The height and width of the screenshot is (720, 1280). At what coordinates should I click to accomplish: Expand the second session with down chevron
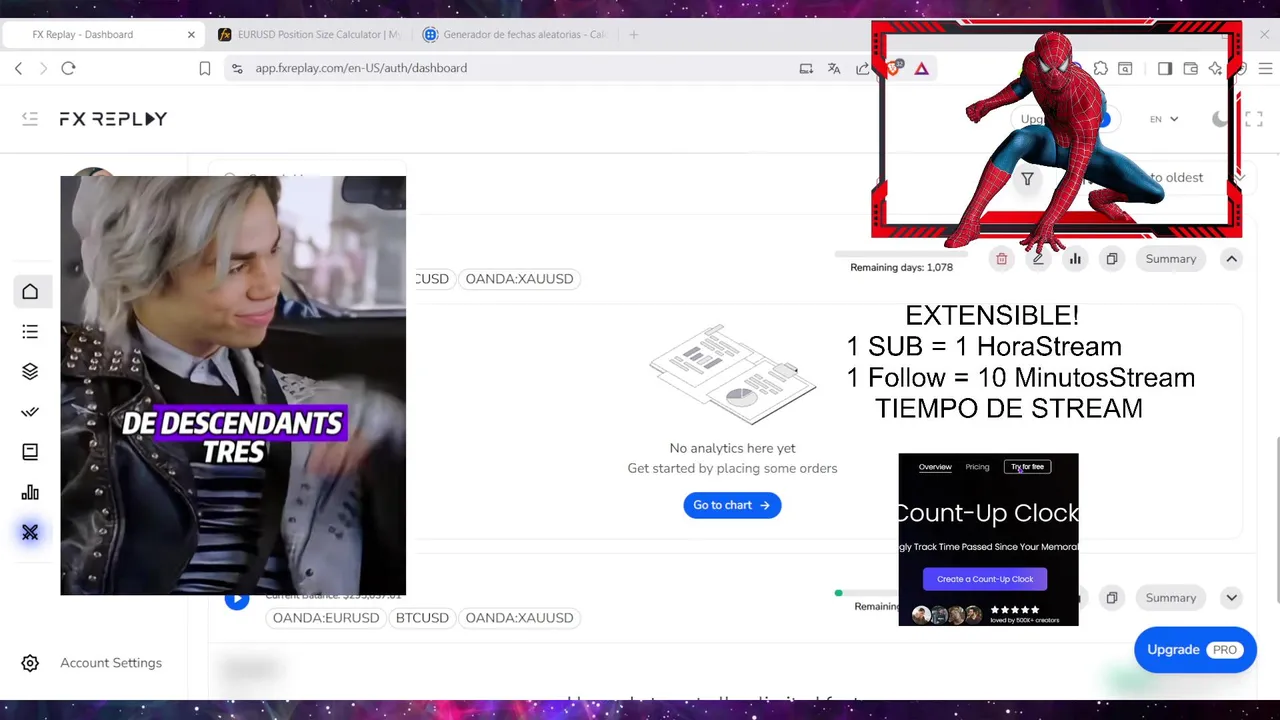click(1232, 598)
